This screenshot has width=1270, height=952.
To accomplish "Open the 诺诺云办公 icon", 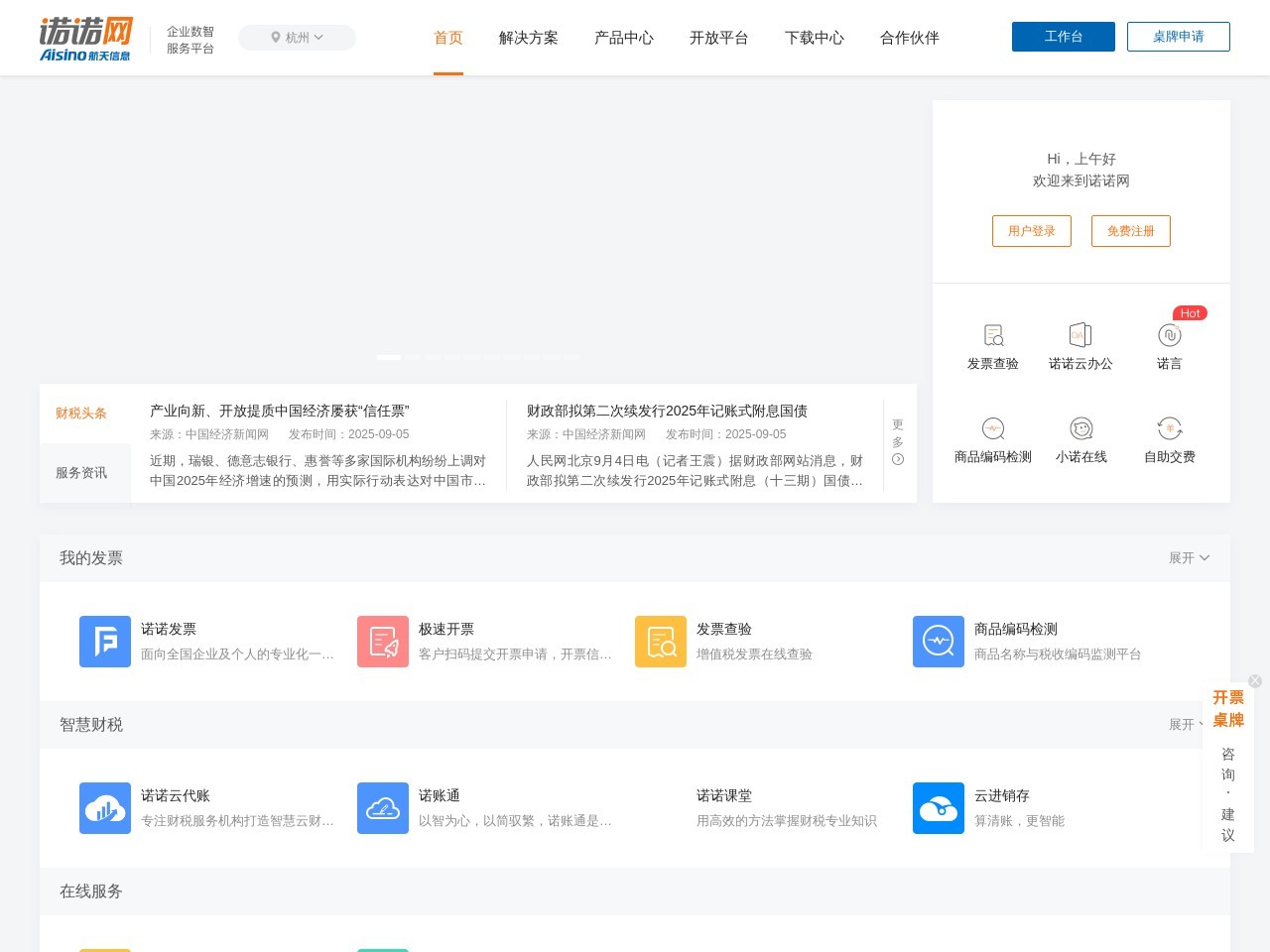I will (1080, 335).
